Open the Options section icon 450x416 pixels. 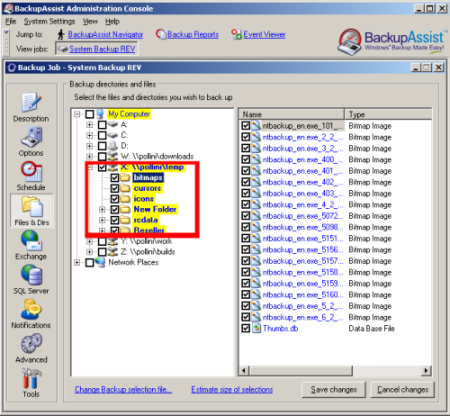click(31, 137)
